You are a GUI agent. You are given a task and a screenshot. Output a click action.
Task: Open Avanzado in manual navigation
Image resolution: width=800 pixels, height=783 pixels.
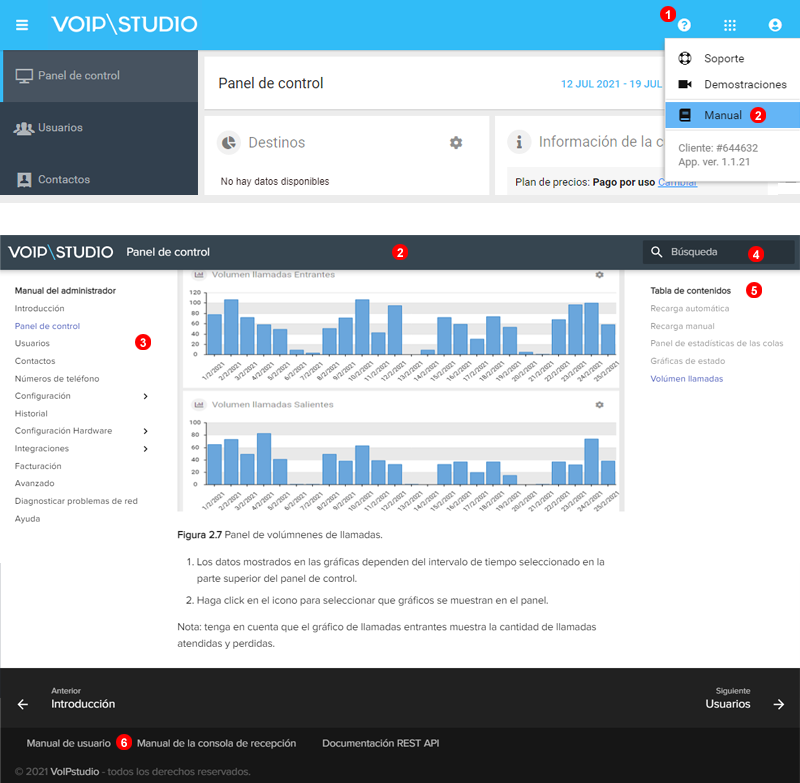(x=34, y=484)
